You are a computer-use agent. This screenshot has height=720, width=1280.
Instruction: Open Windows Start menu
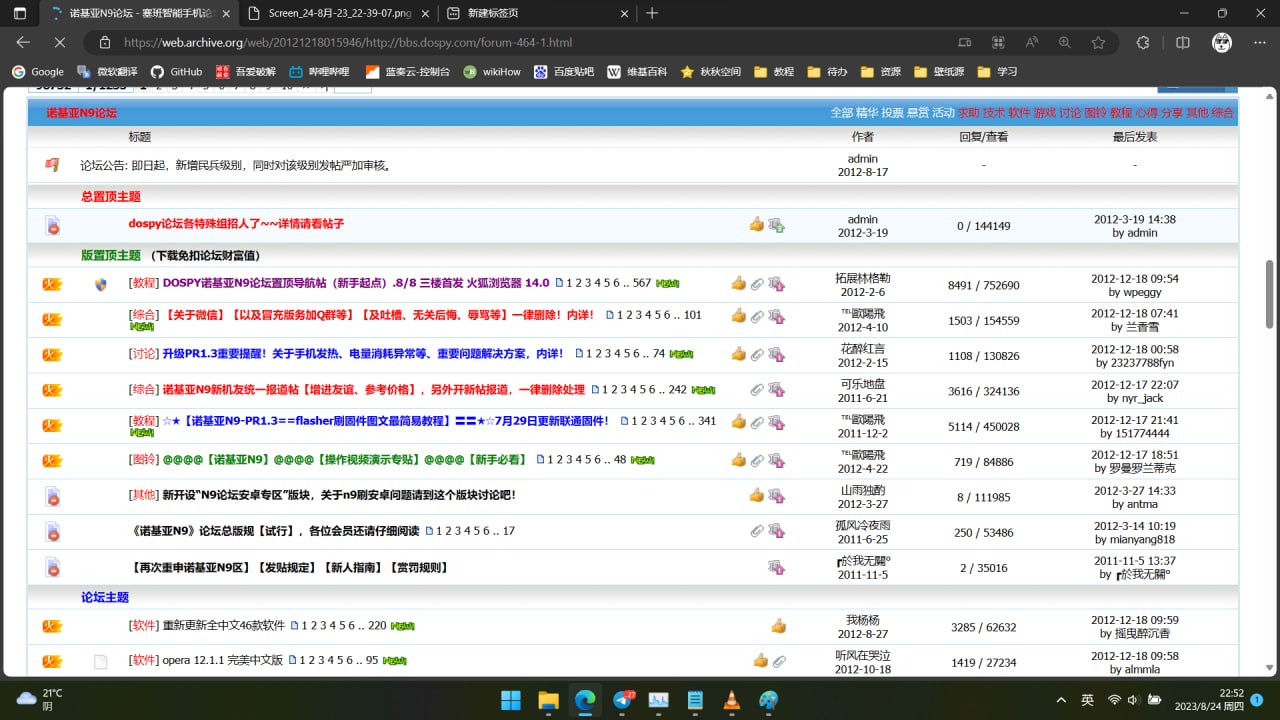(x=510, y=699)
